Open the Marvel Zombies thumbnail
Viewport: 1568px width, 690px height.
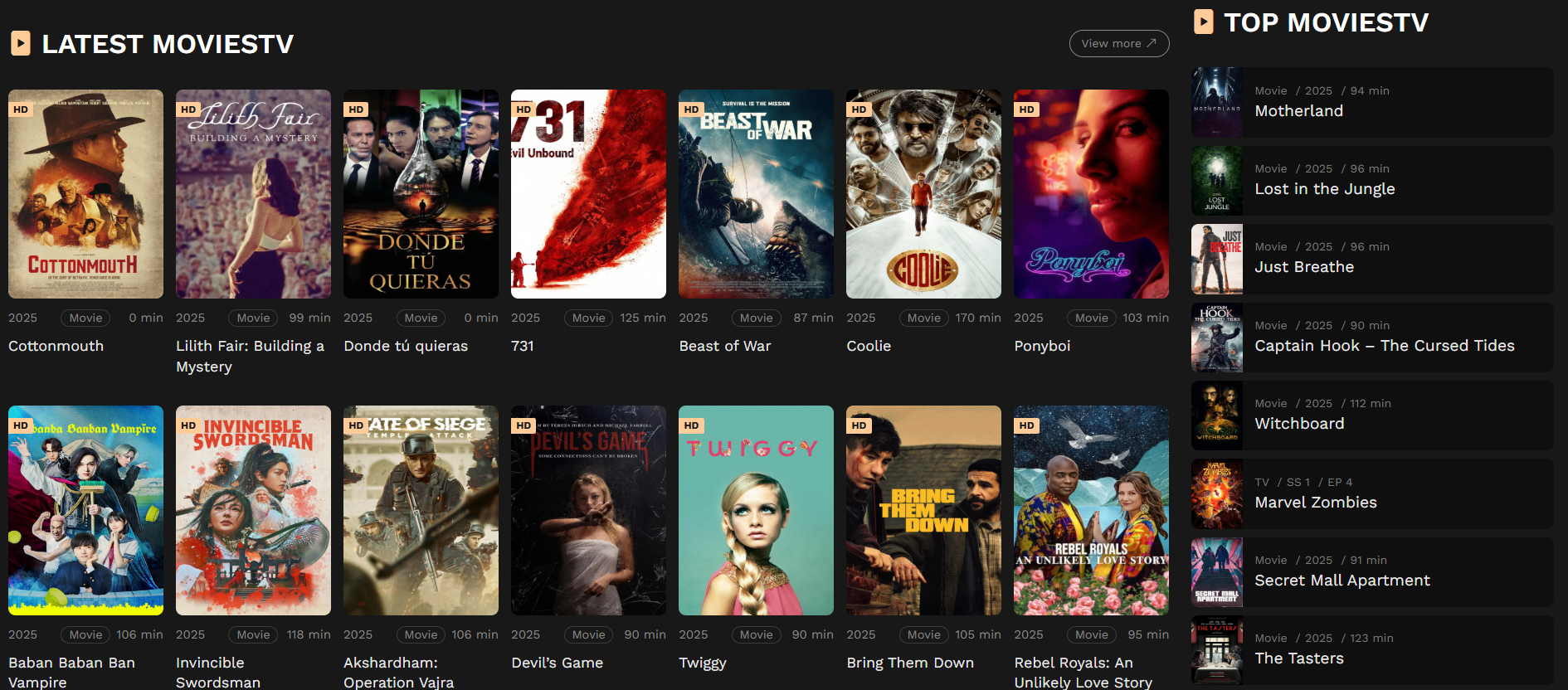[1217, 494]
